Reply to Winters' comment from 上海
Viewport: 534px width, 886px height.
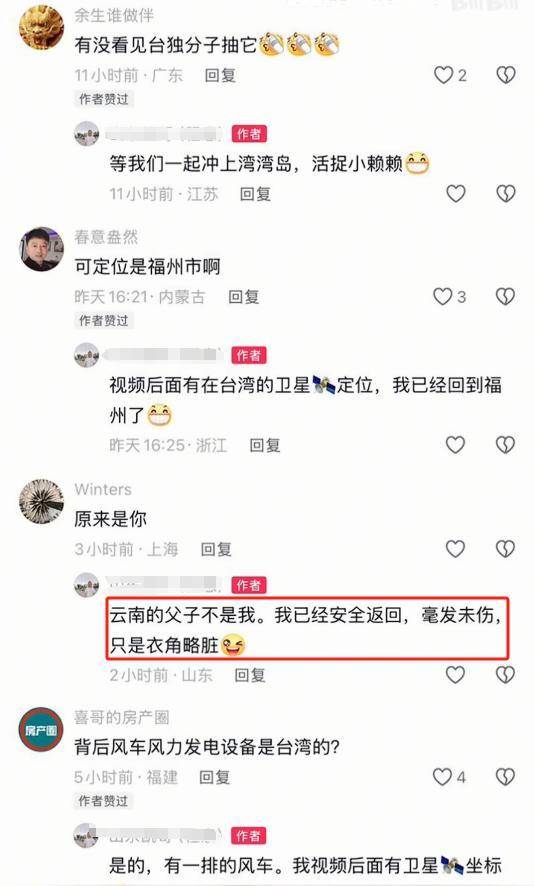216,549
